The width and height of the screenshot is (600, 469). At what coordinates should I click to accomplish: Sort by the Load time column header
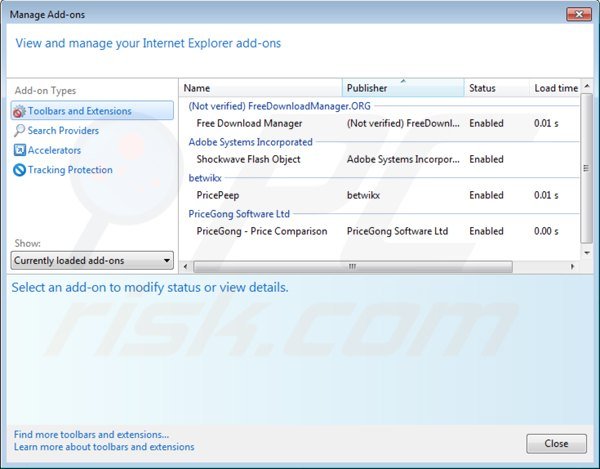pos(555,88)
